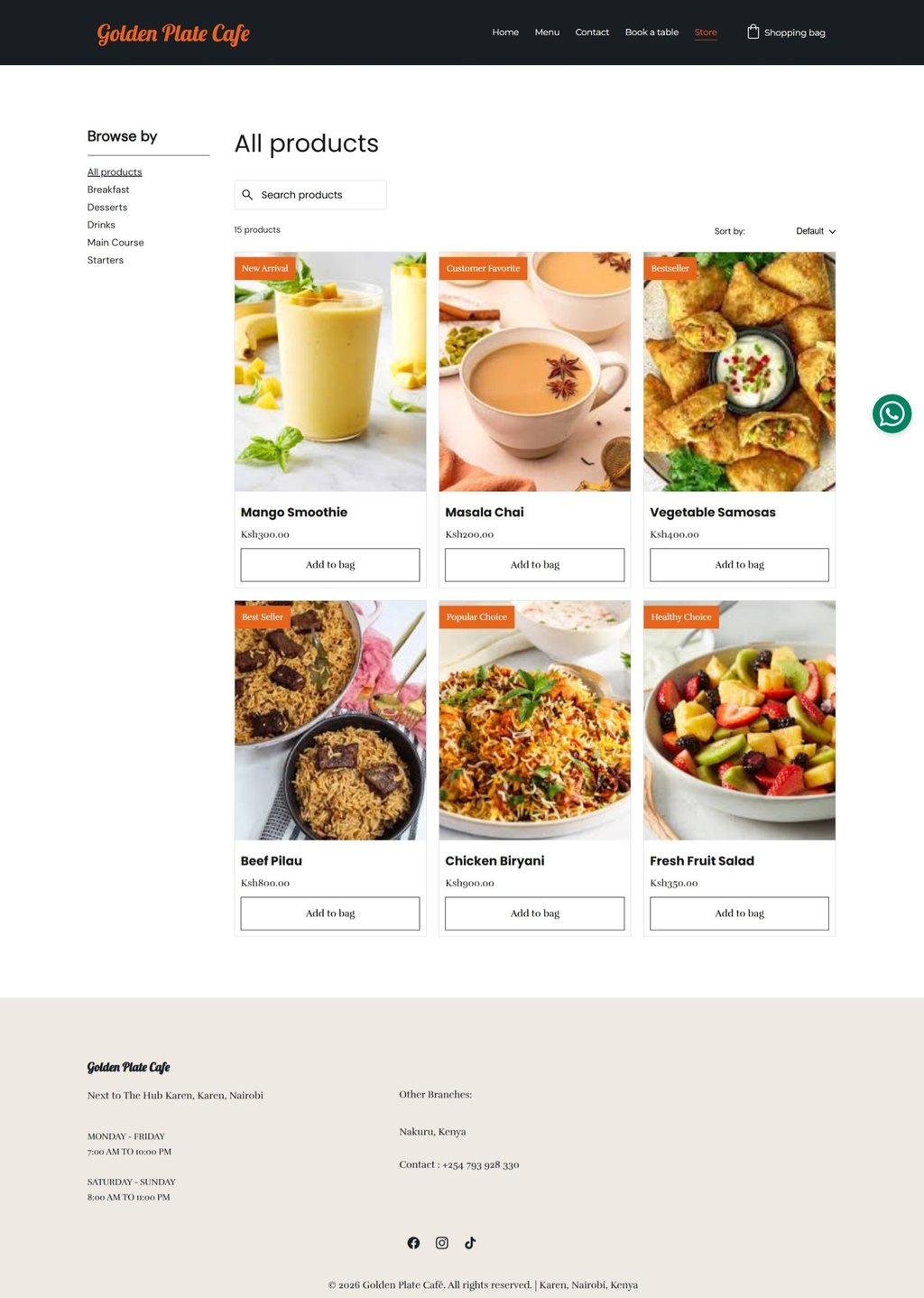The image size is (924, 1298).
Task: Click the search magnifier icon
Action: 247,195
